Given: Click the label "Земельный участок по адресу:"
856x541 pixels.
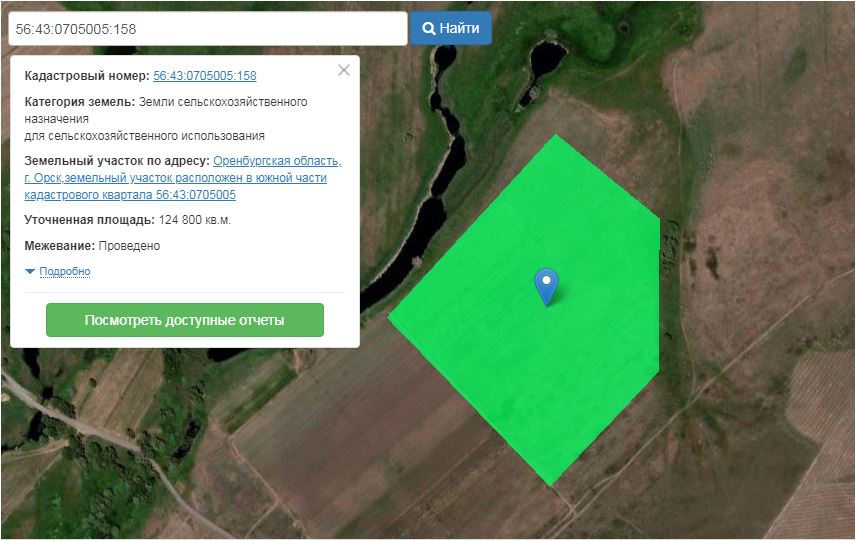Looking at the screenshot, I should (x=117, y=161).
